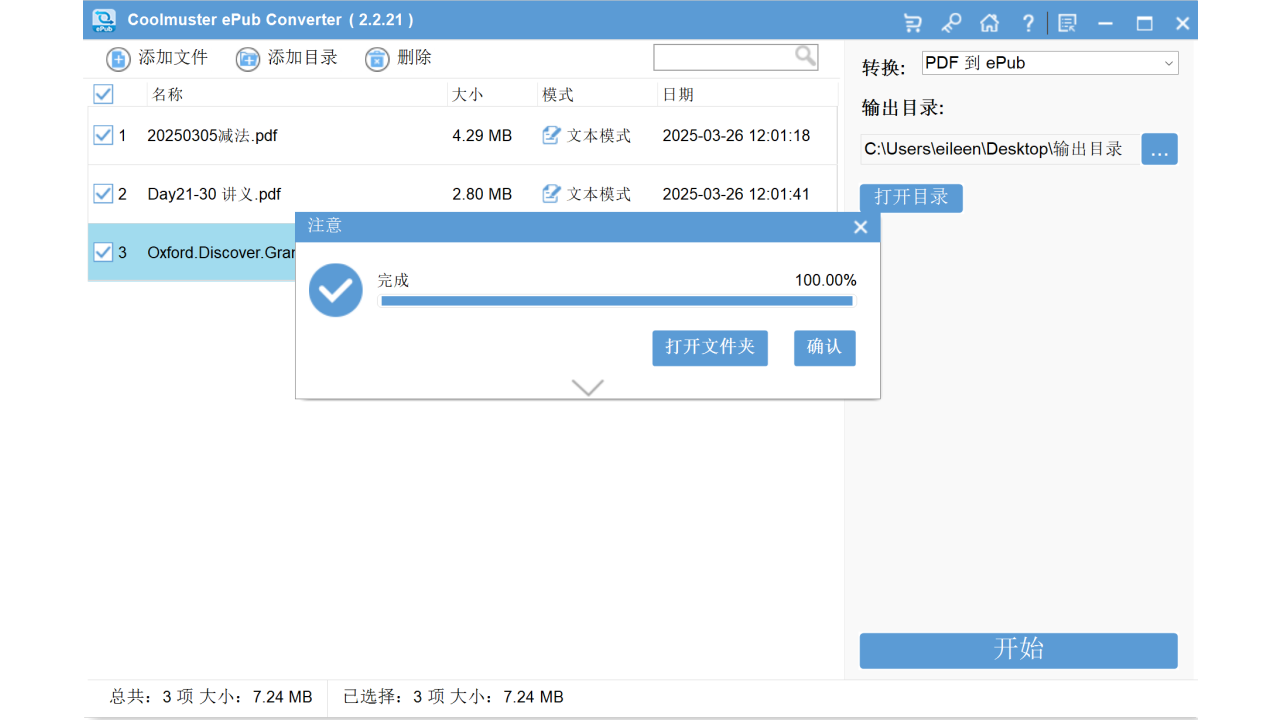This screenshot has height=720, width=1280.
Task: Open the PDF 到 ePub conversion dropdown
Action: pyautogui.click(x=1050, y=62)
